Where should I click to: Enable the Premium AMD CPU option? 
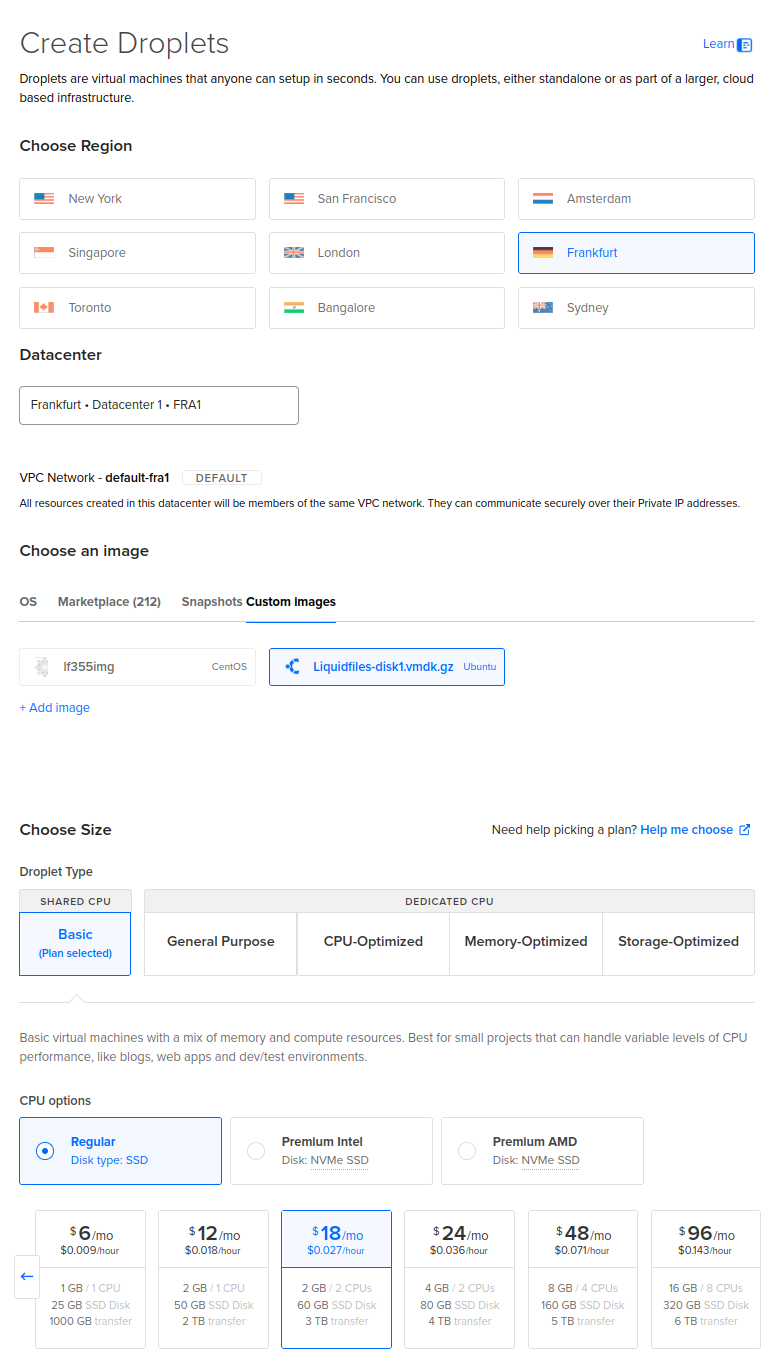pyautogui.click(x=467, y=1151)
